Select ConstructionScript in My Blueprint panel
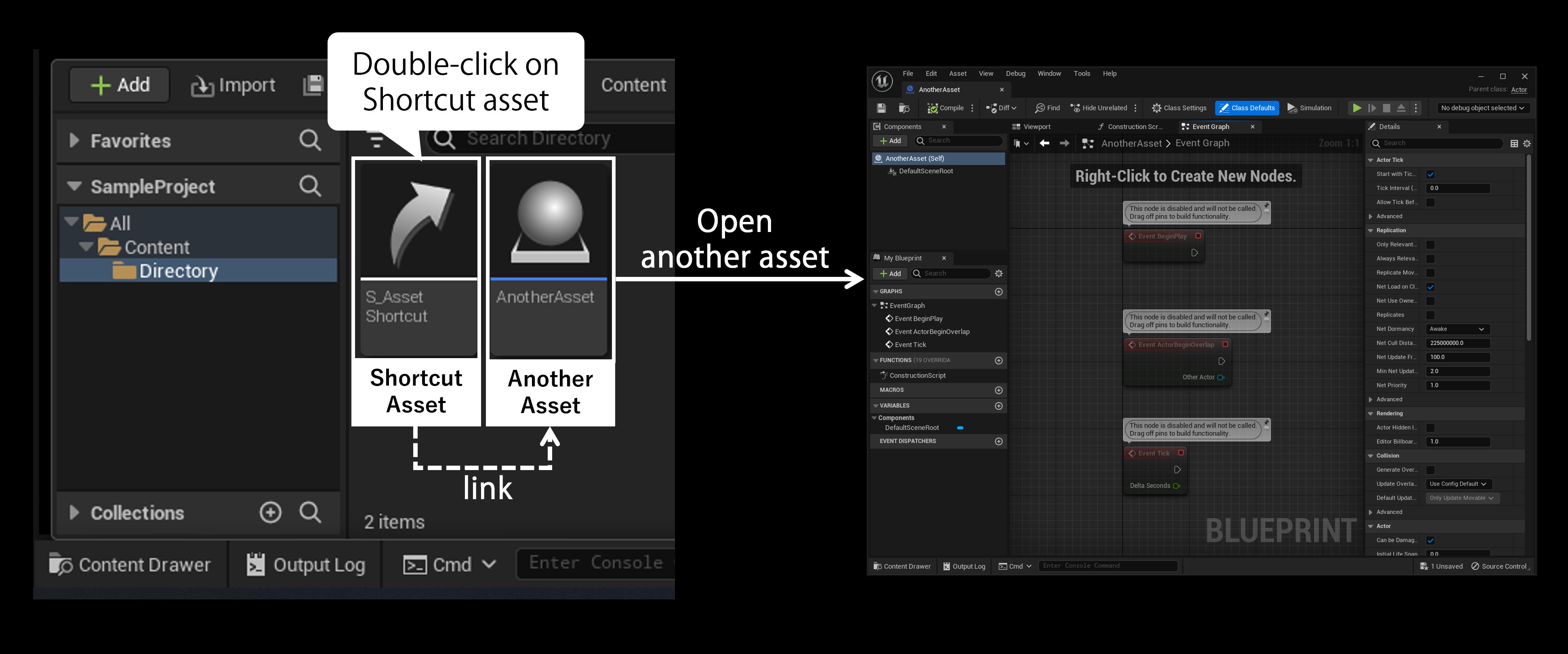 (917, 376)
